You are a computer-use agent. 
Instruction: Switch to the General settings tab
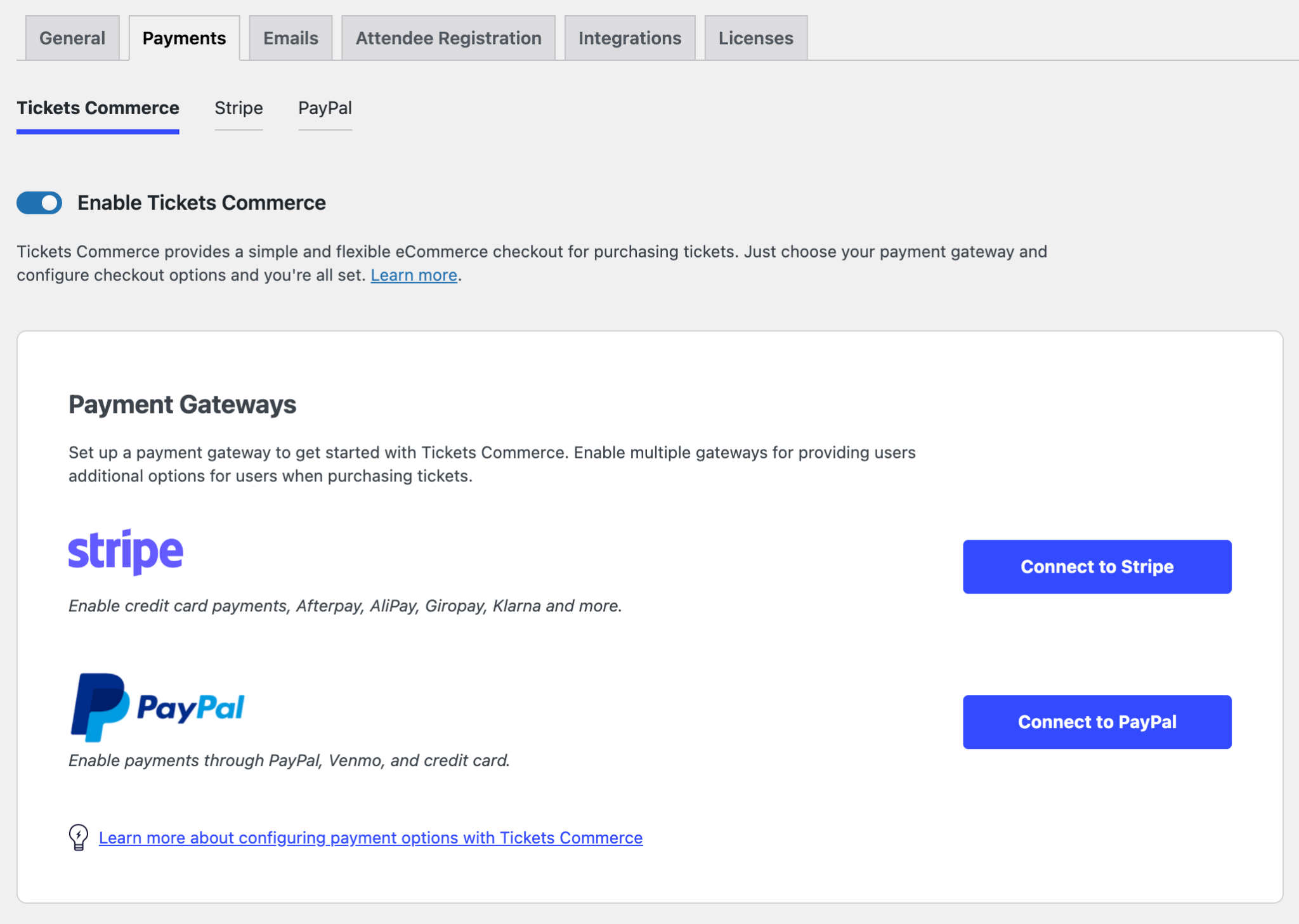click(x=72, y=38)
